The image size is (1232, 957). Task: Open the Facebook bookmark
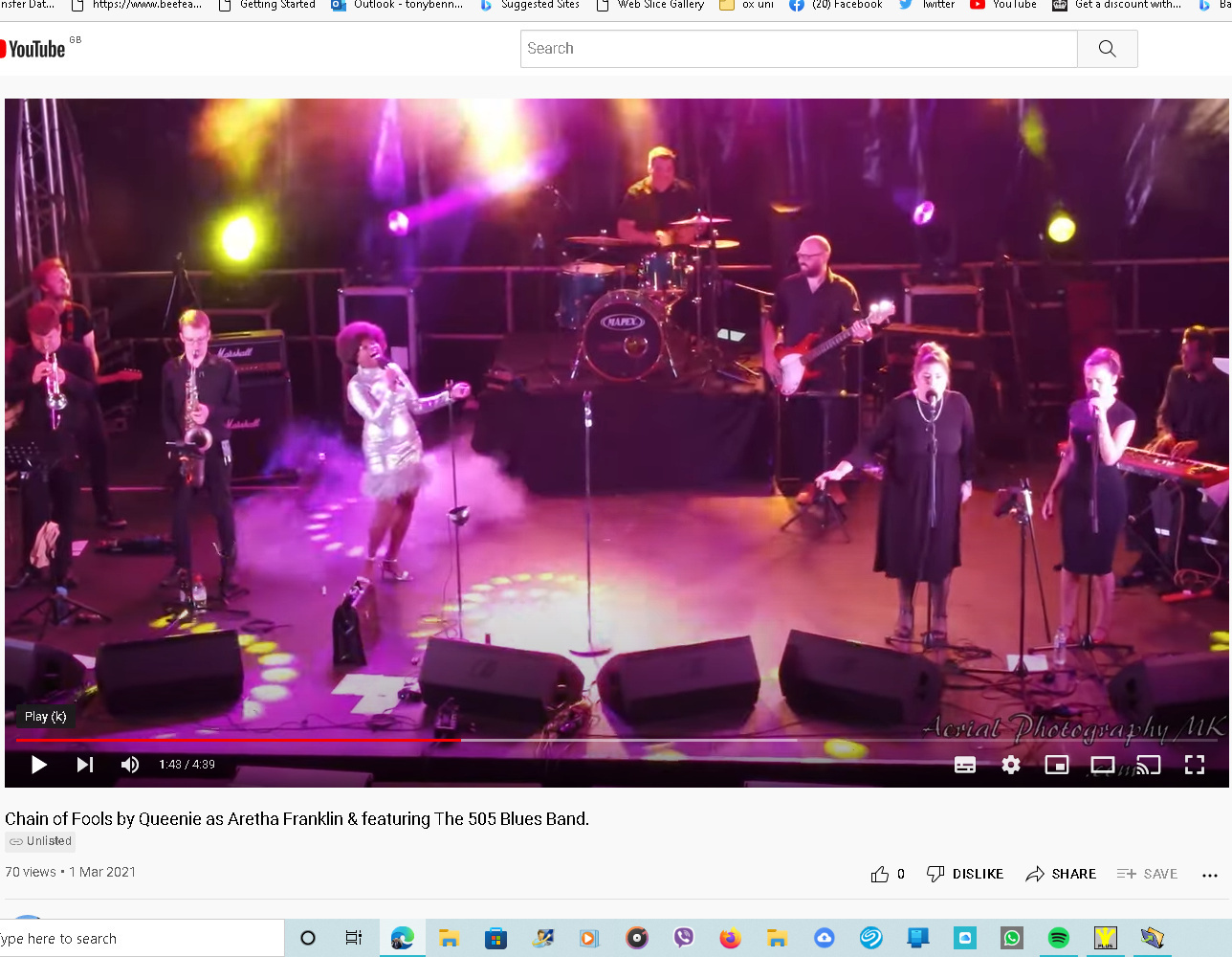(836, 5)
